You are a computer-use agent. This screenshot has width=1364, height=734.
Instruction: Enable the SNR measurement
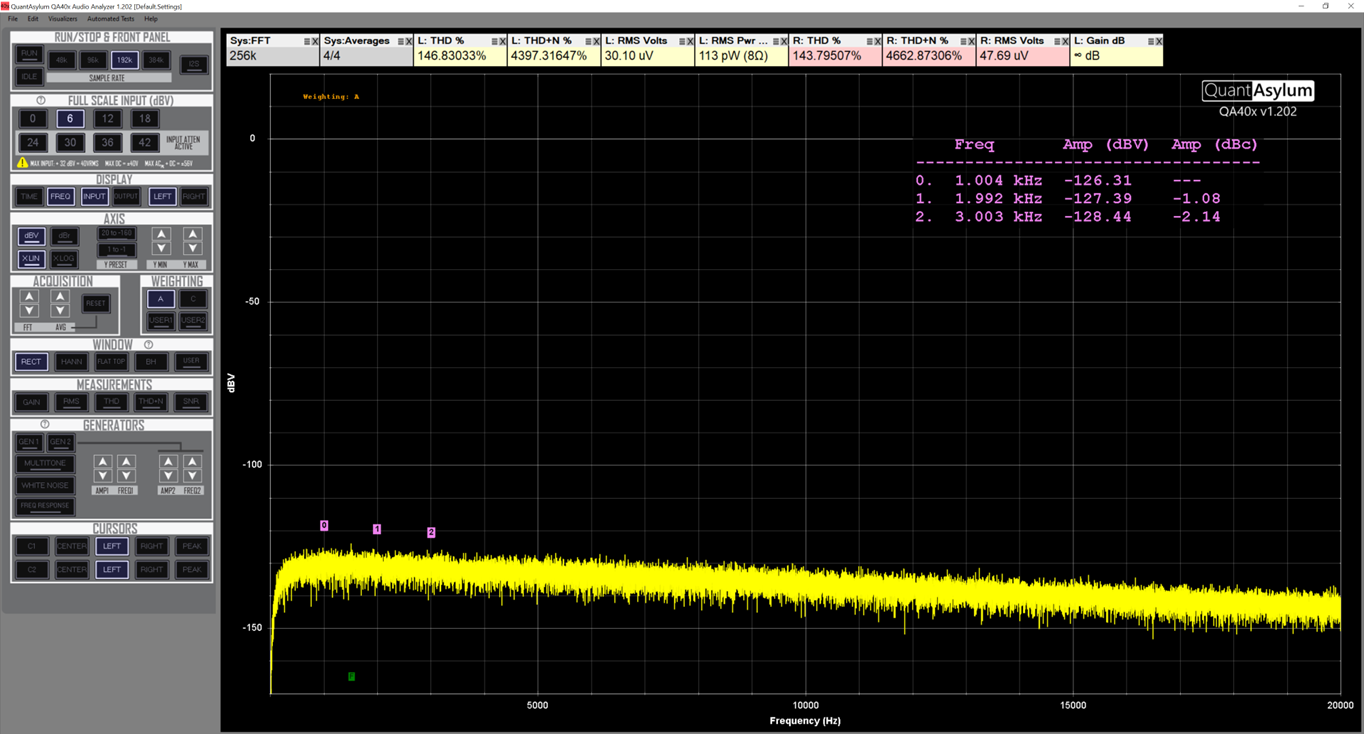click(x=191, y=402)
